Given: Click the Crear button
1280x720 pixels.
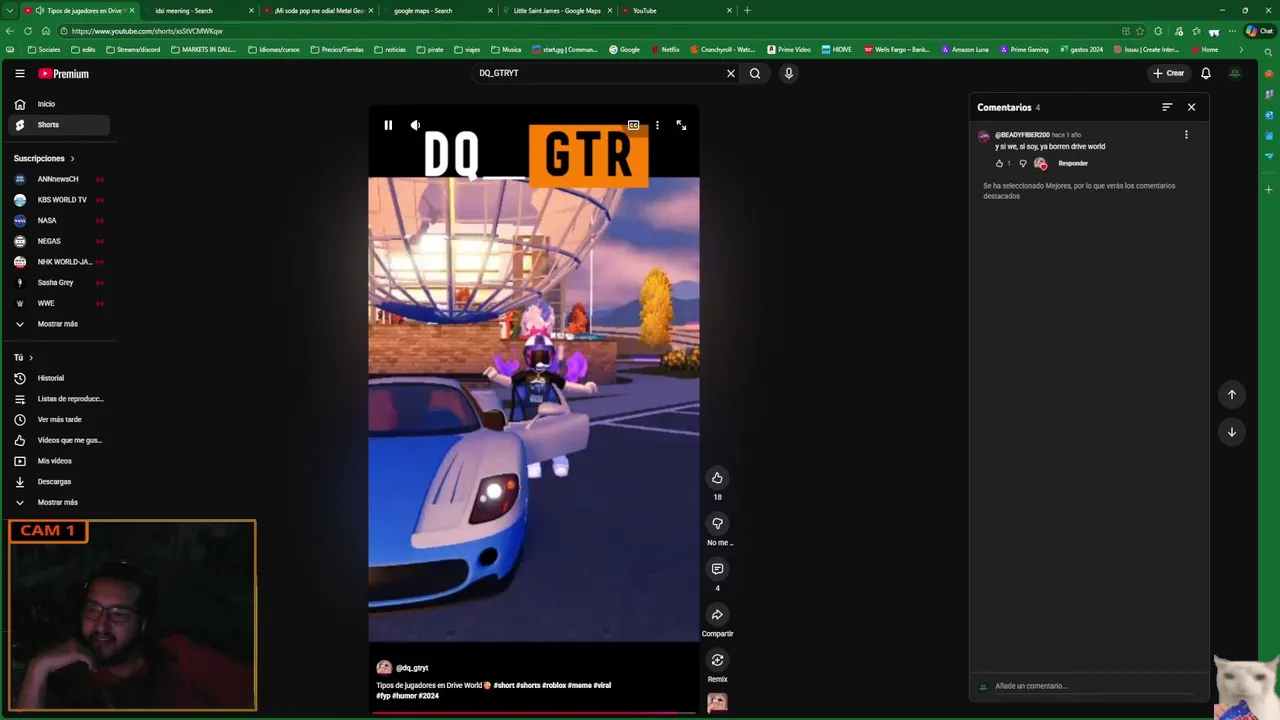Looking at the screenshot, I should [x=1168, y=73].
